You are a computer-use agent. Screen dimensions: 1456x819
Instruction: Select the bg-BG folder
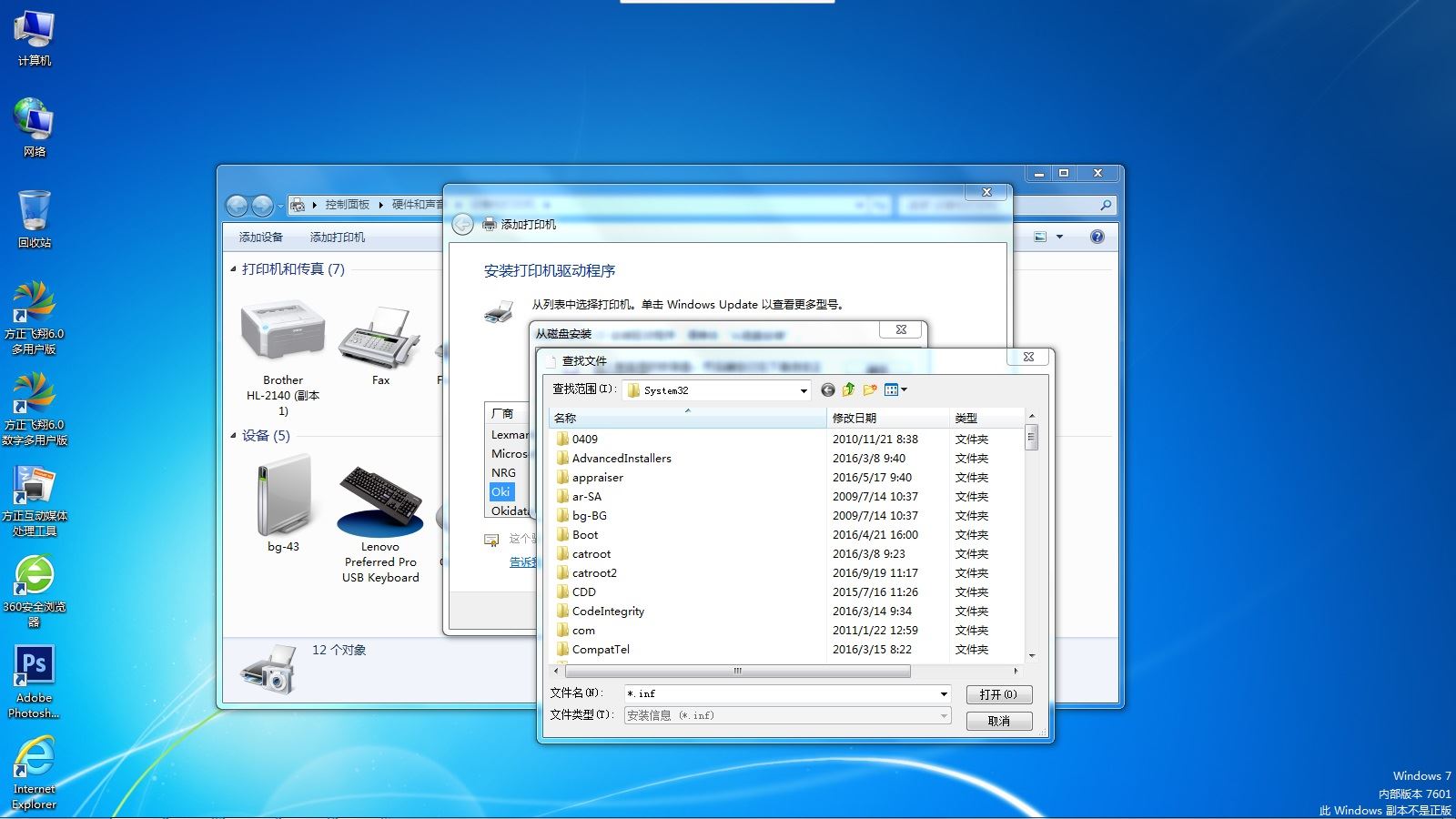pos(590,515)
